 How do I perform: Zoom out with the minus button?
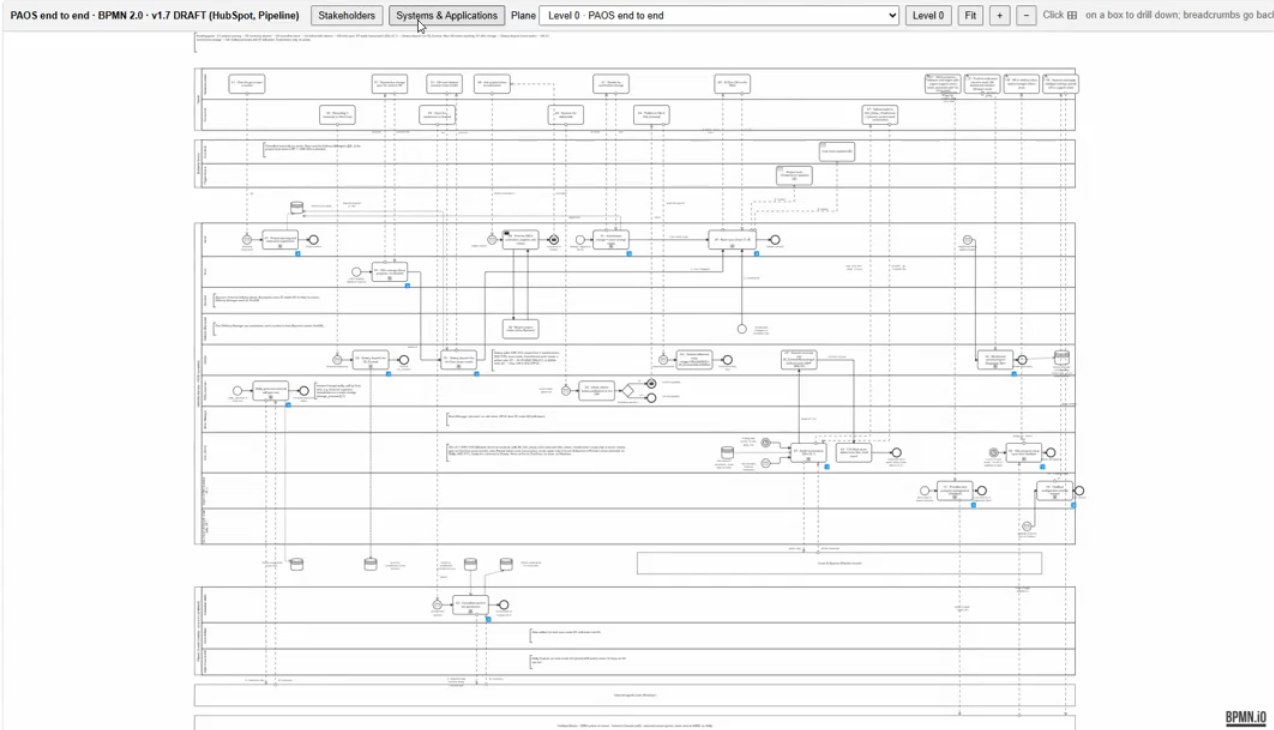1026,15
